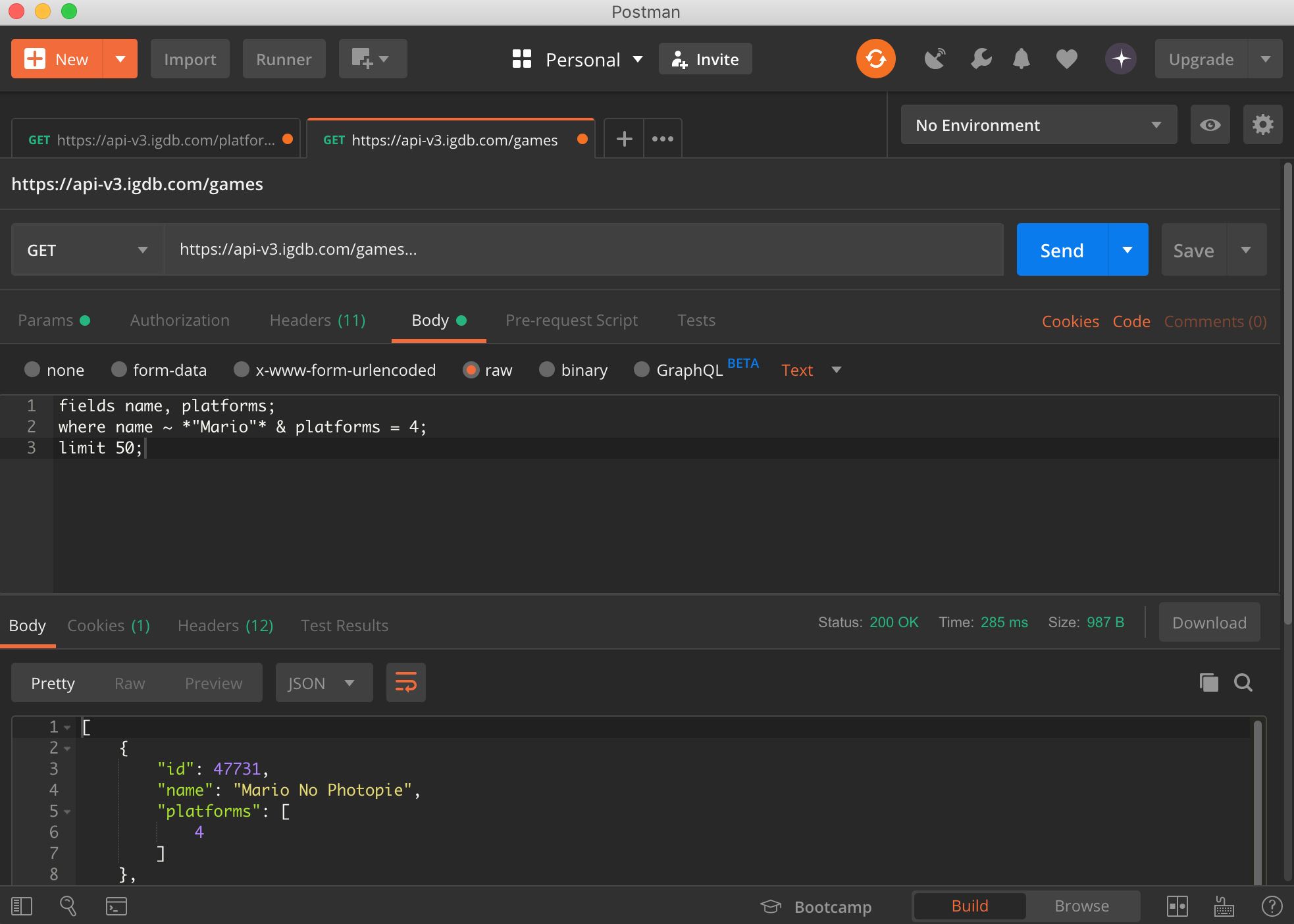The image size is (1294, 924).
Task: Click into the request URL field
Action: (x=582, y=250)
